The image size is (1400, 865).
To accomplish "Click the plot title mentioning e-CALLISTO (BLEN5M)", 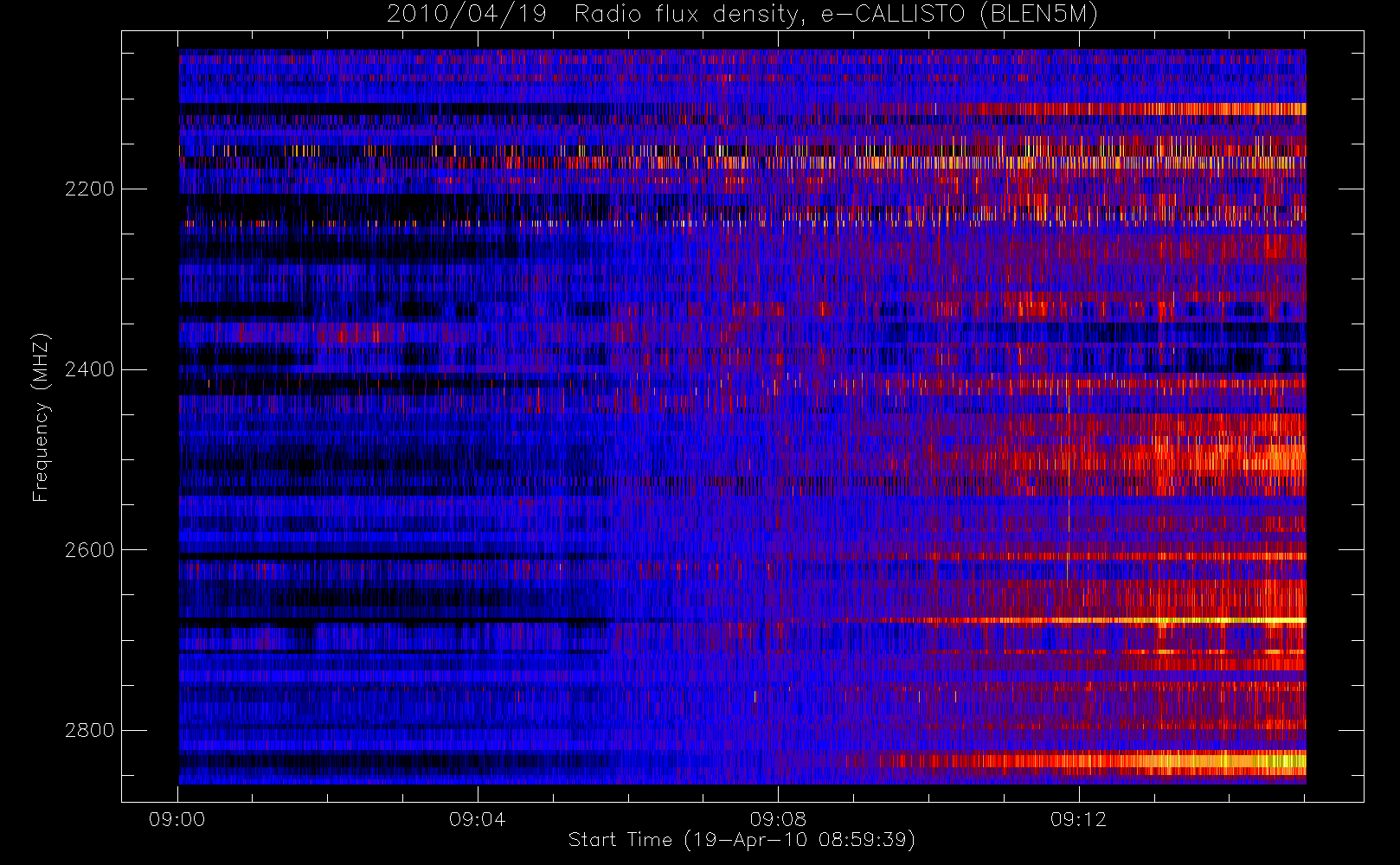I will tap(742, 15).
